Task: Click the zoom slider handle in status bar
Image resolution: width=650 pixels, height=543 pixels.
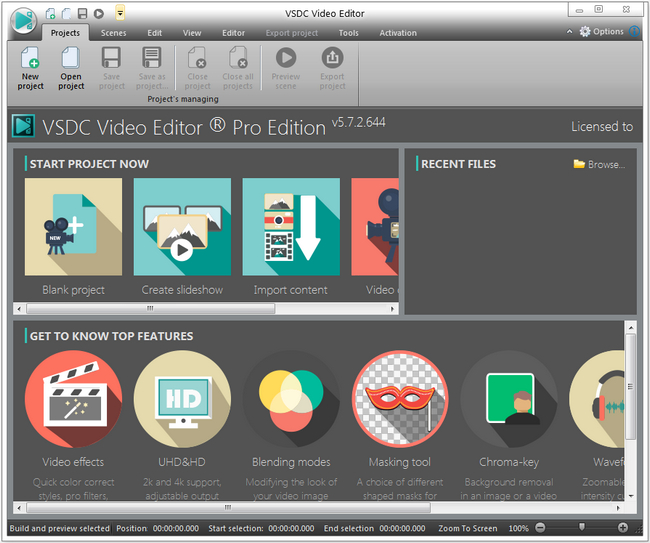Action: point(582,527)
